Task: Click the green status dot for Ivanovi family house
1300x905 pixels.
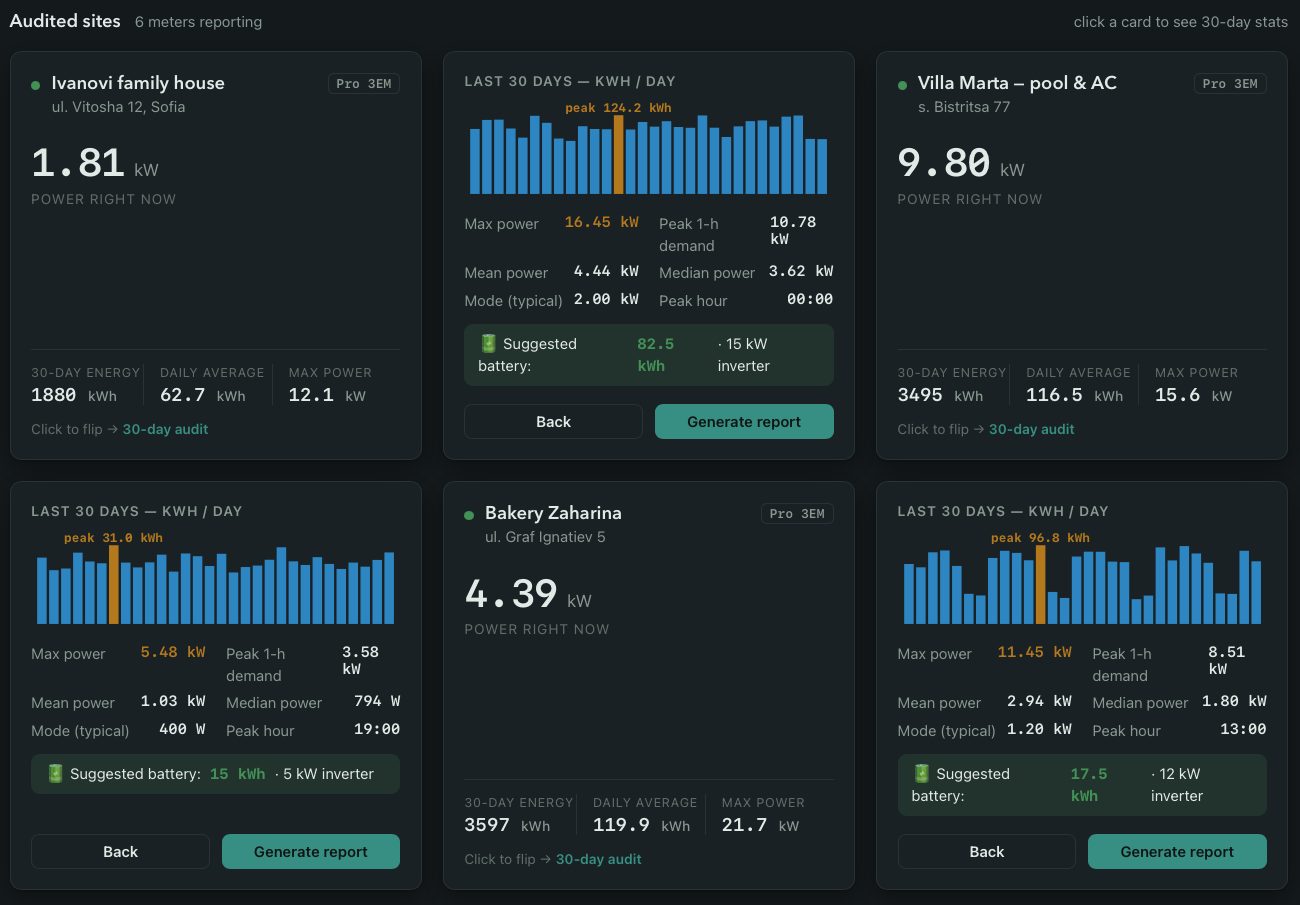Action: click(x=36, y=85)
